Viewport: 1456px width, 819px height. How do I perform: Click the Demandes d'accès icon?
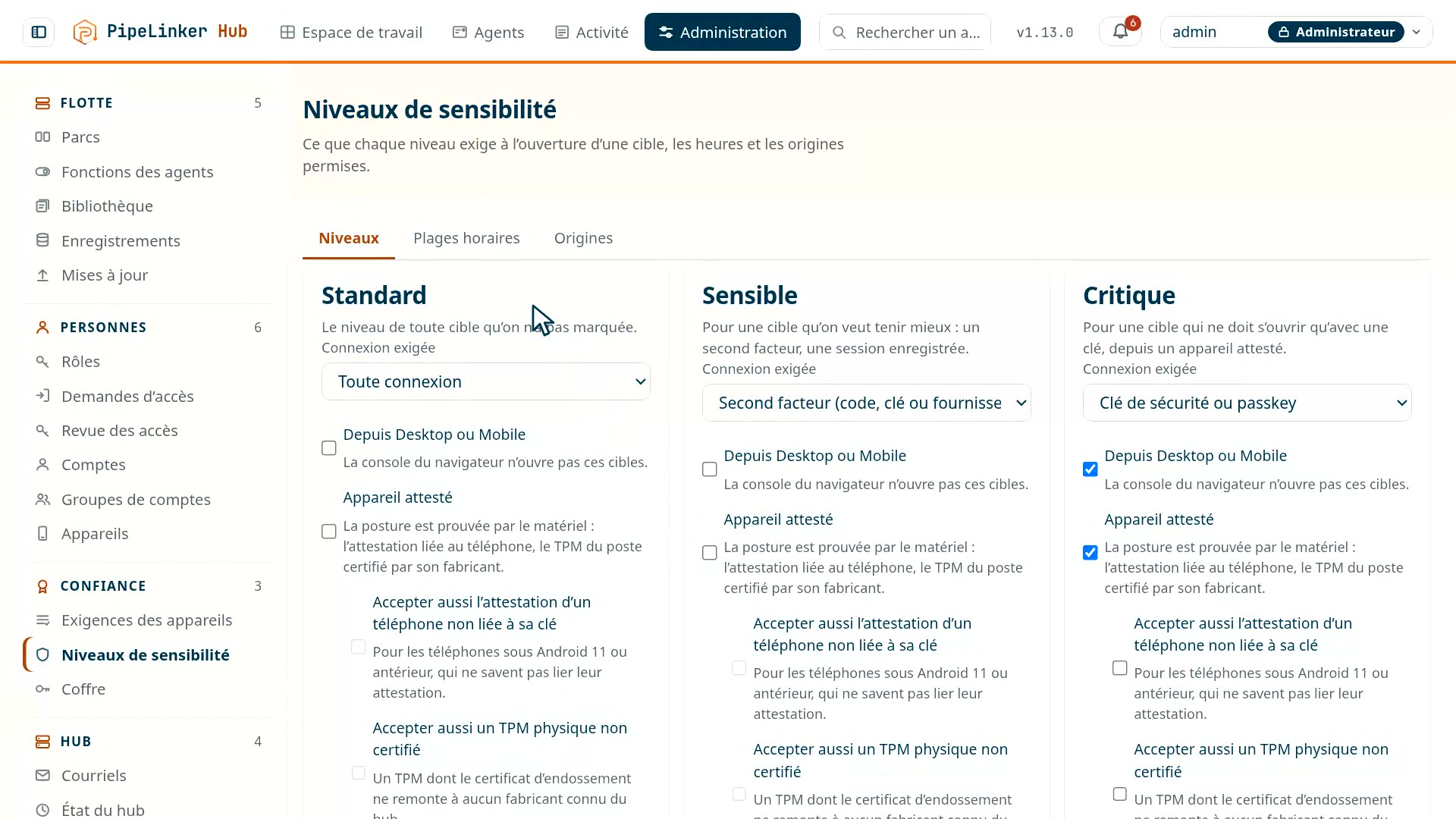pos(42,396)
